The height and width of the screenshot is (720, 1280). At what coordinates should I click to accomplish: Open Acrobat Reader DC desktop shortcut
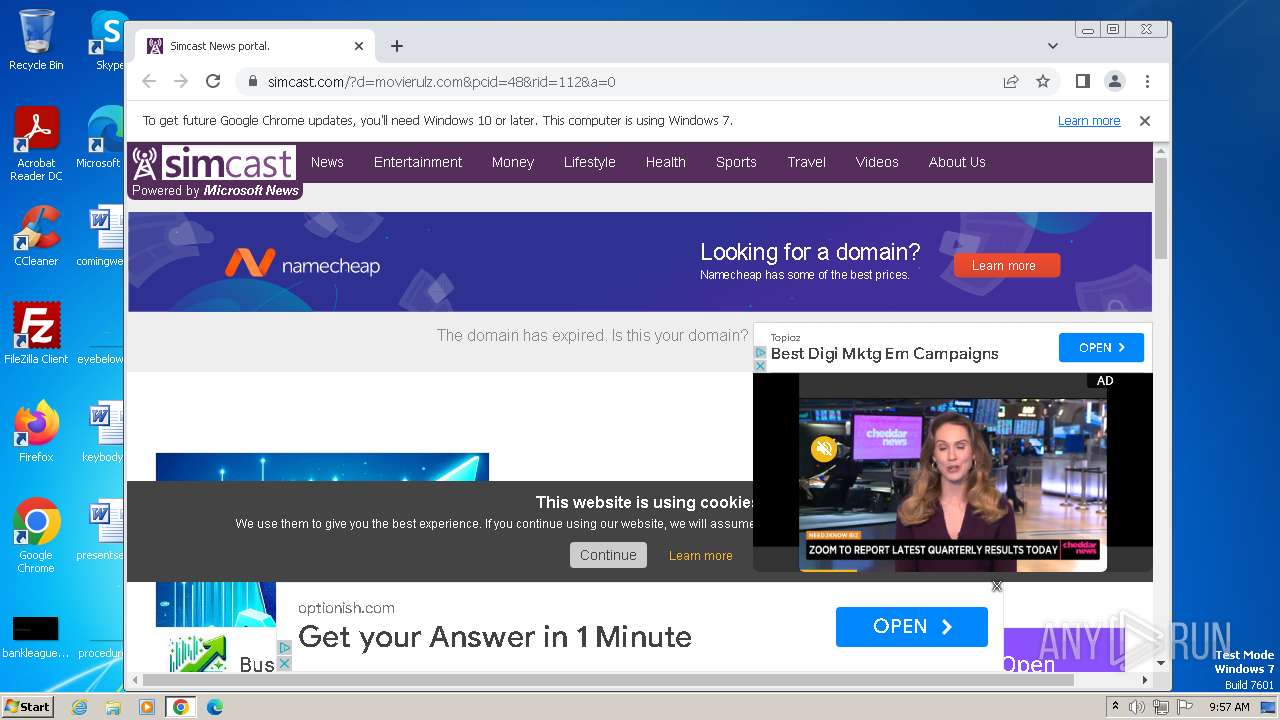(x=36, y=144)
